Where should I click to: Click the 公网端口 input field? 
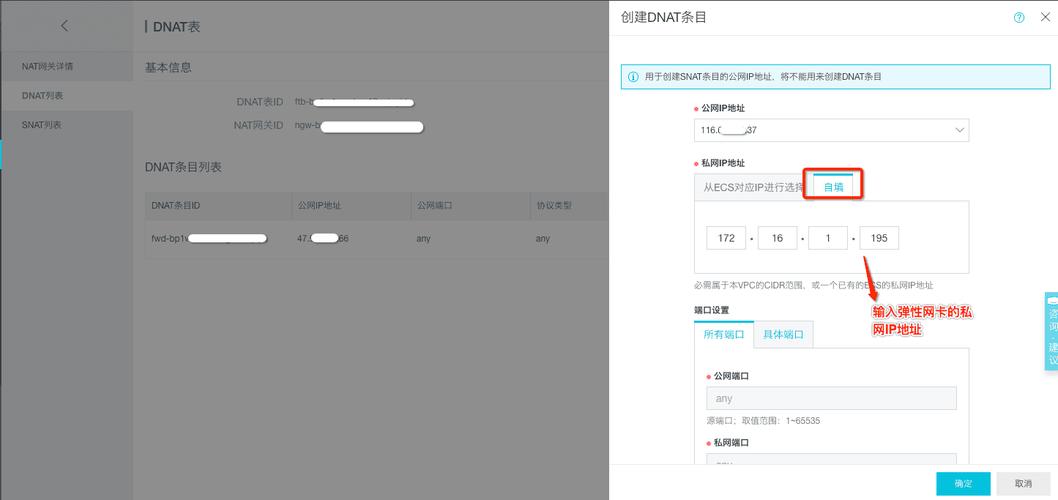click(x=831, y=398)
